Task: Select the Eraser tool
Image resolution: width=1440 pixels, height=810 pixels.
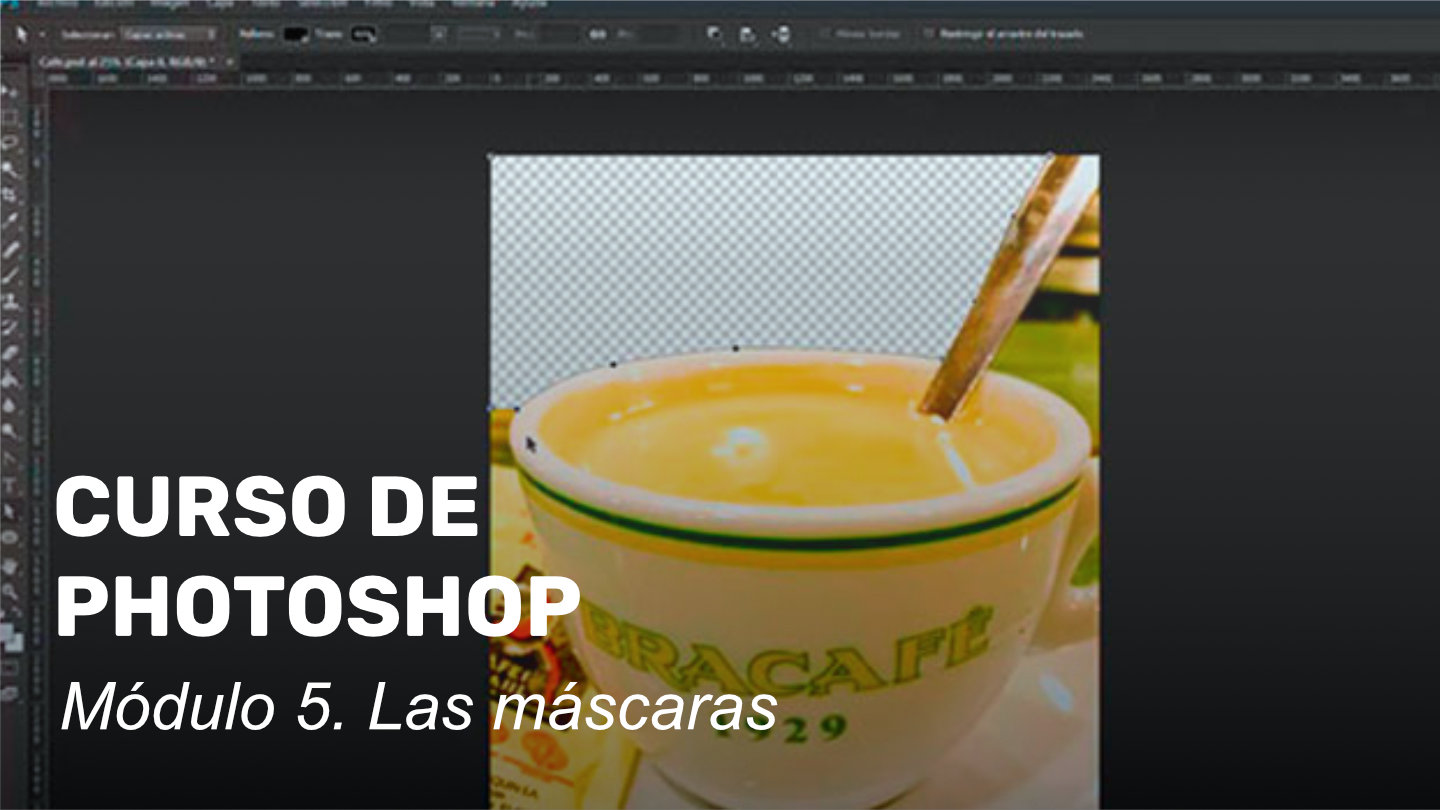Action: tap(12, 351)
